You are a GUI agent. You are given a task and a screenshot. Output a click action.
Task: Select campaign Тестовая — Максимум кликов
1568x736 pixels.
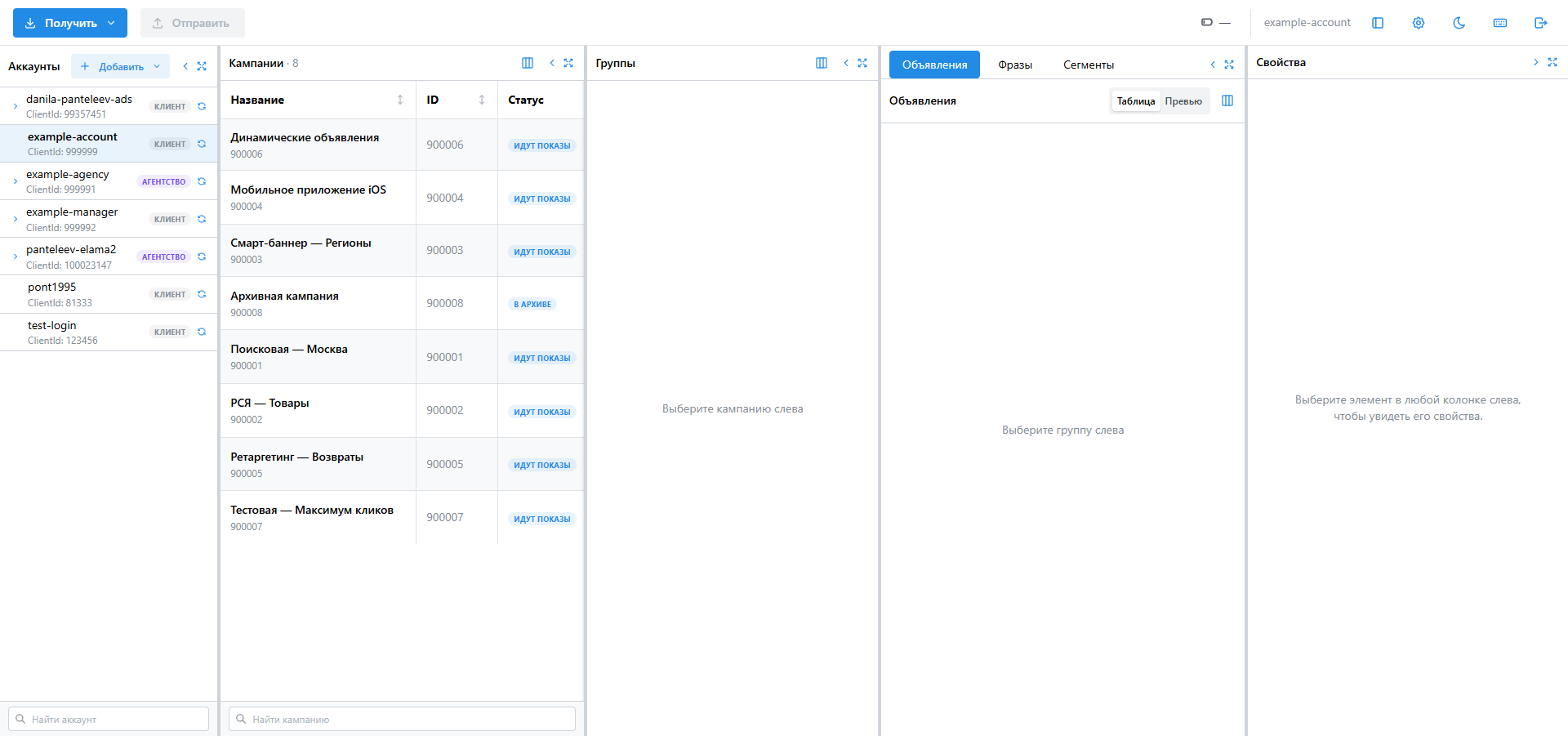click(402, 517)
